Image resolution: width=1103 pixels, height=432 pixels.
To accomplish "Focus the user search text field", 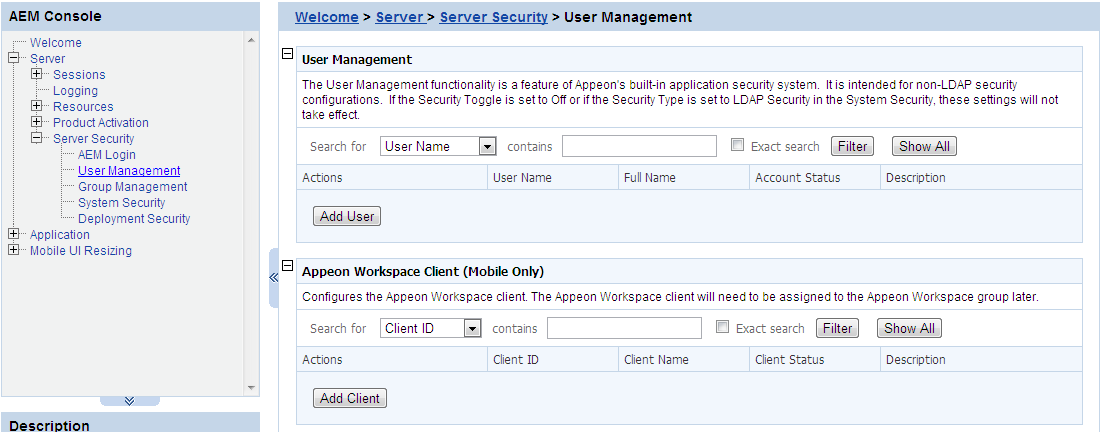I will coord(639,146).
